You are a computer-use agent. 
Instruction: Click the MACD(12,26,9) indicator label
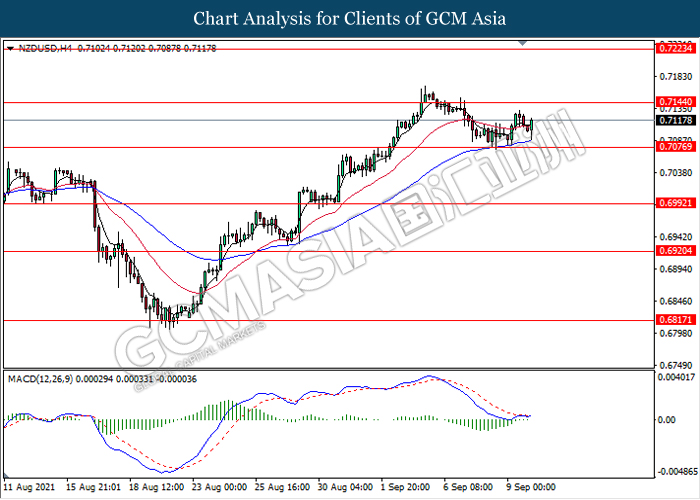coord(40,379)
